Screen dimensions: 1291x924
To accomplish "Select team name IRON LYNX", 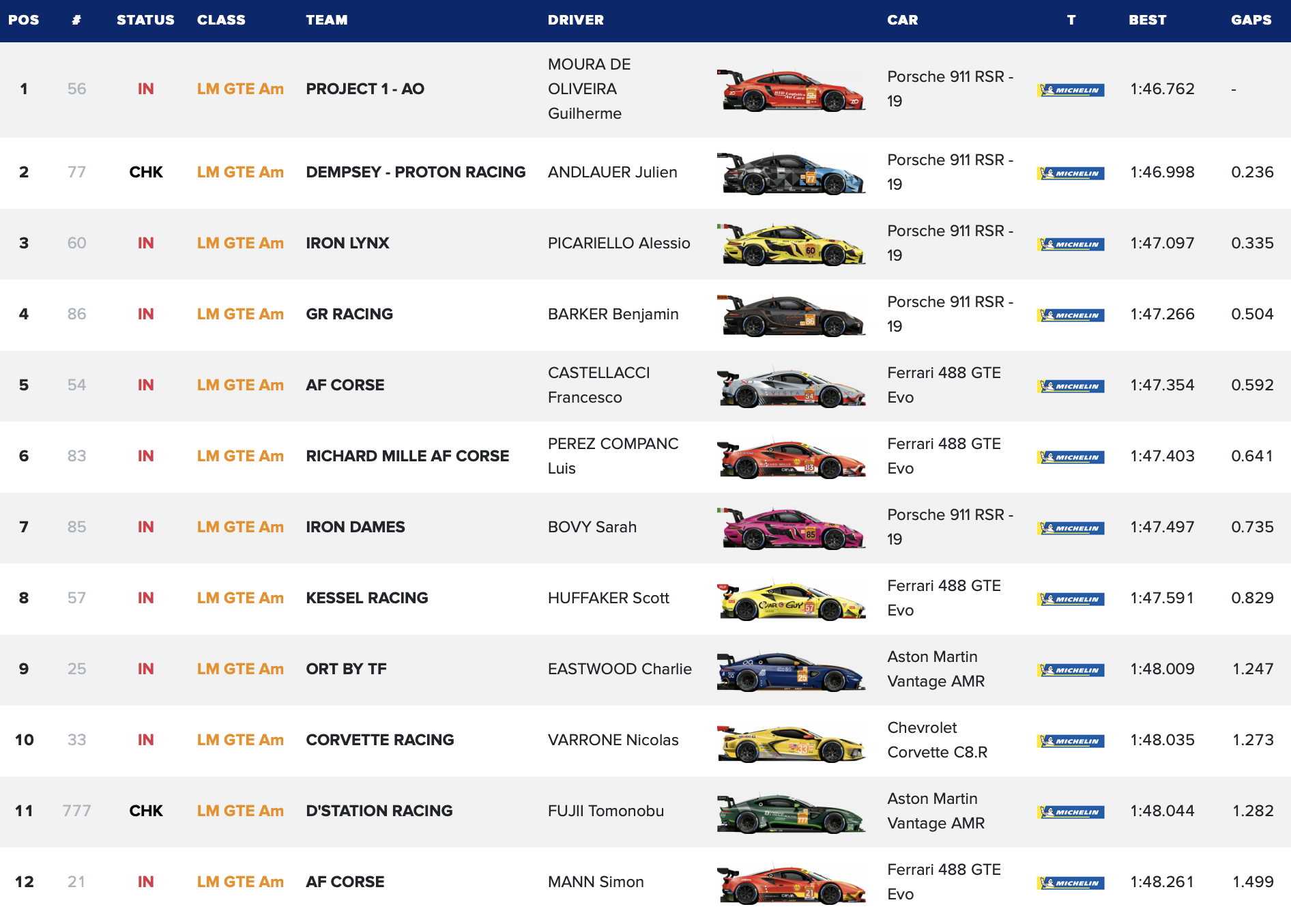I will tap(347, 243).
